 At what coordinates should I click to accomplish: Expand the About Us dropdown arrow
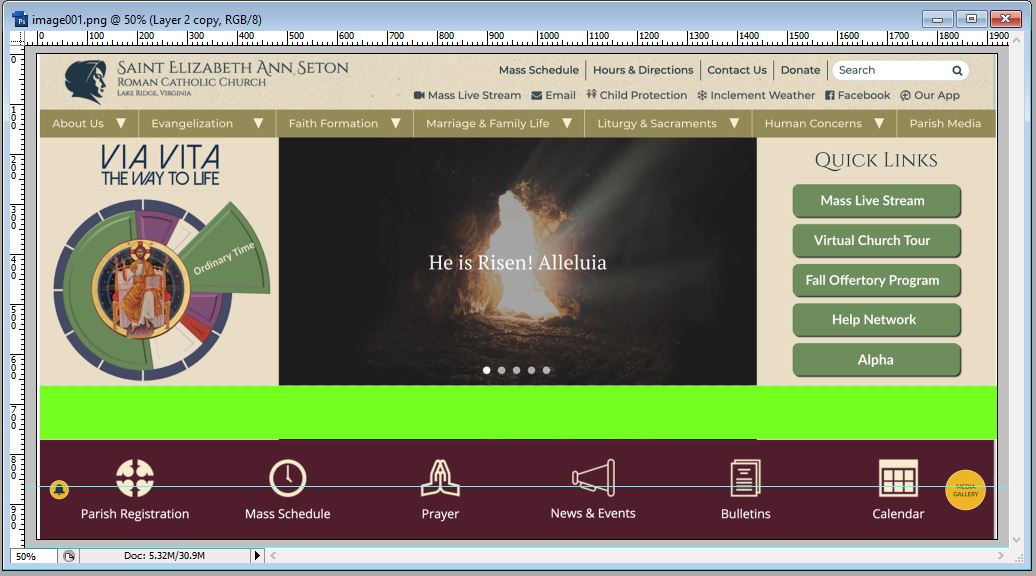(121, 124)
